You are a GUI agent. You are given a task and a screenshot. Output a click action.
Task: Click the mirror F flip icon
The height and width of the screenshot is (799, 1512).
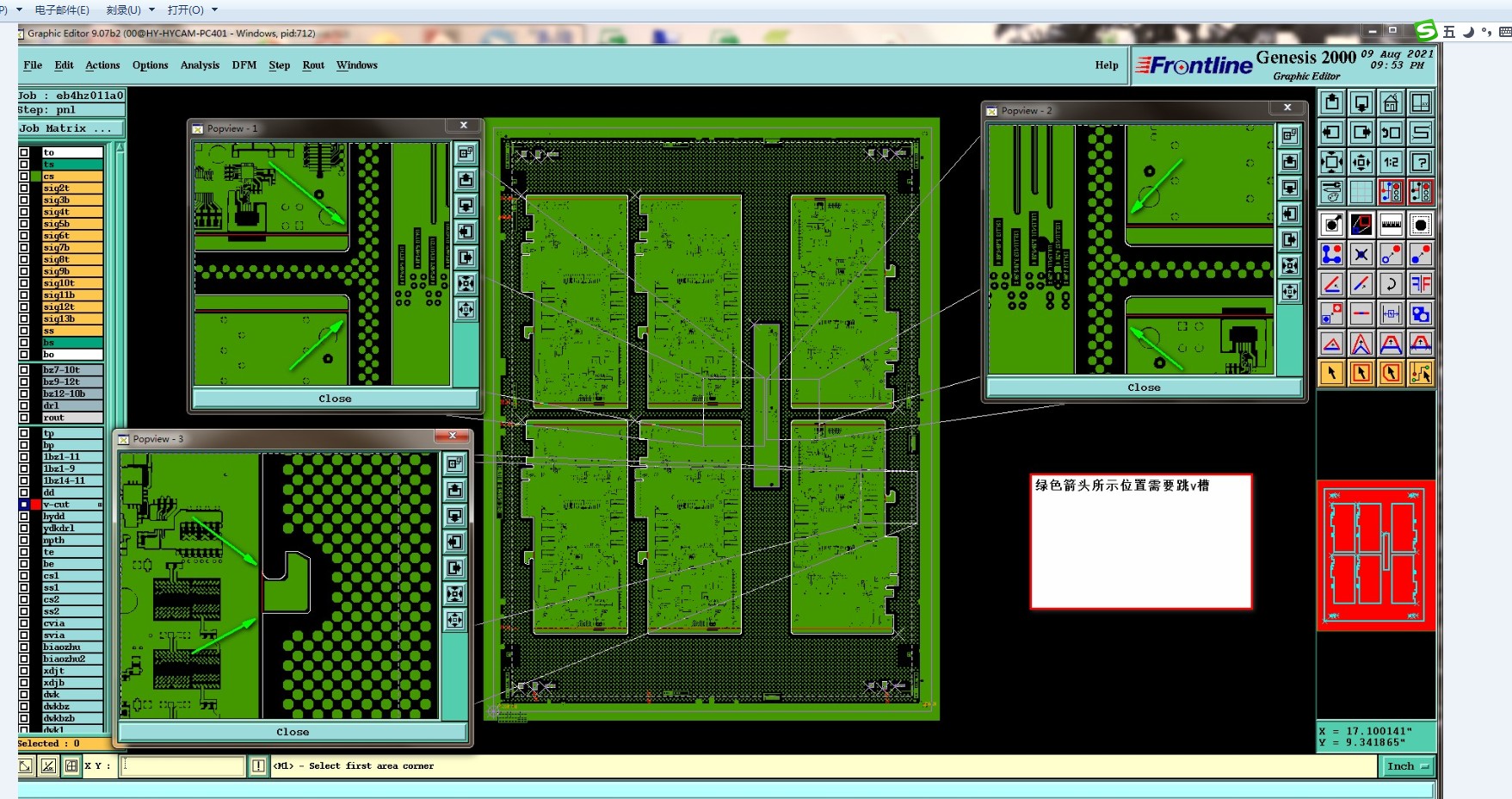(x=1420, y=284)
